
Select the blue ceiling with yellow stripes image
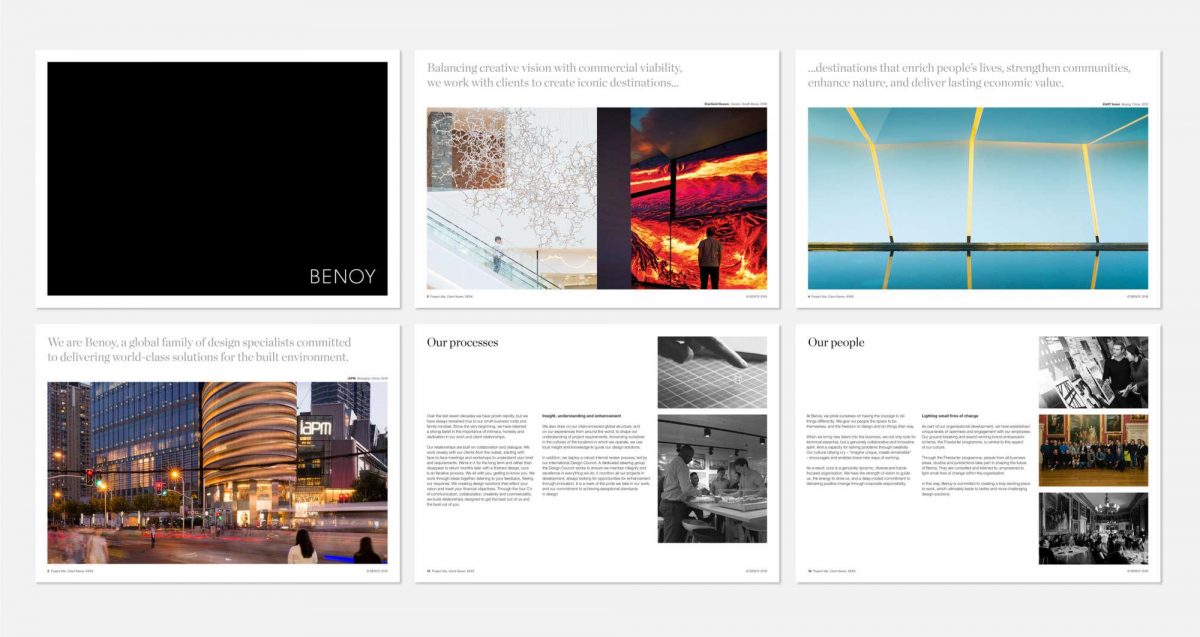click(x=977, y=198)
